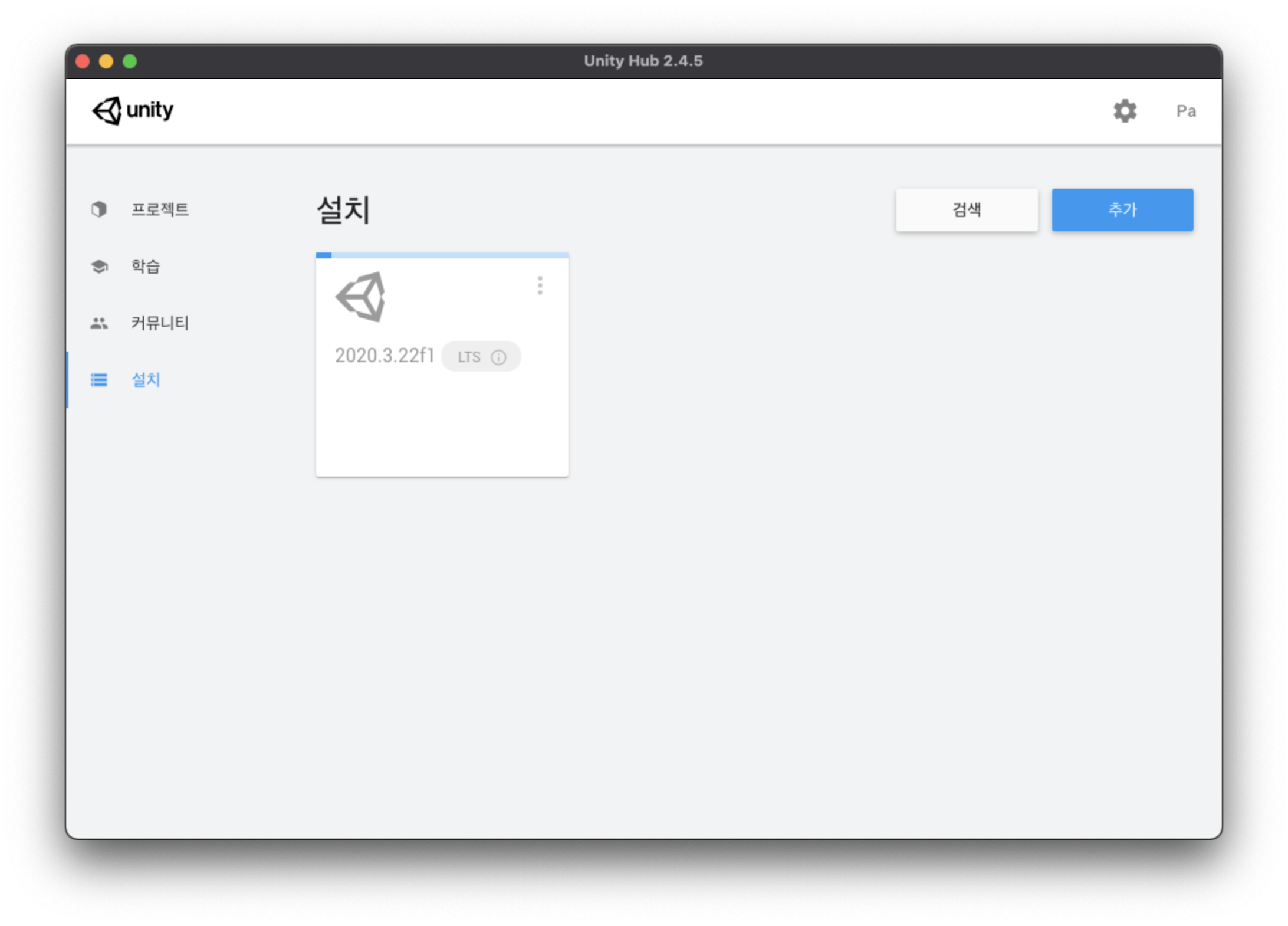Click the LTS badge
This screenshot has height=926, width=1288.
point(469,357)
